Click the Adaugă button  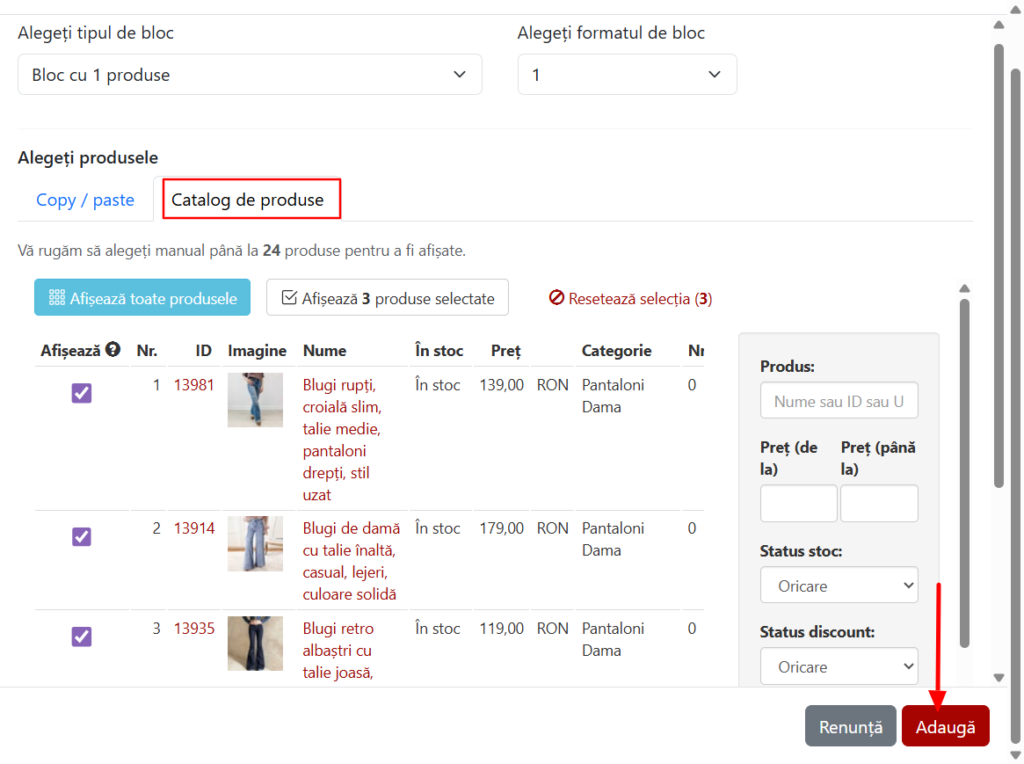point(945,726)
